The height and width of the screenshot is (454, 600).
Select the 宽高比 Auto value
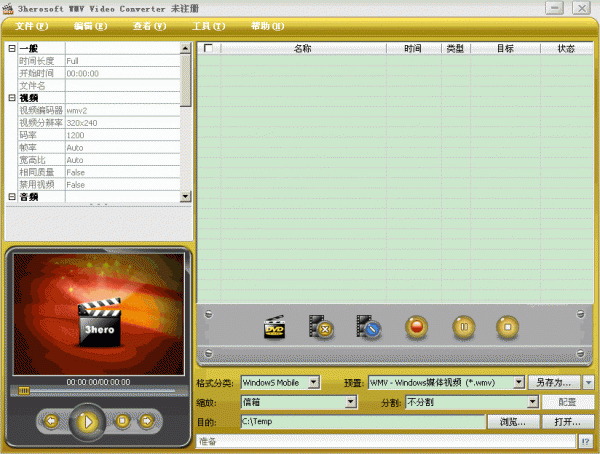click(x=122, y=160)
